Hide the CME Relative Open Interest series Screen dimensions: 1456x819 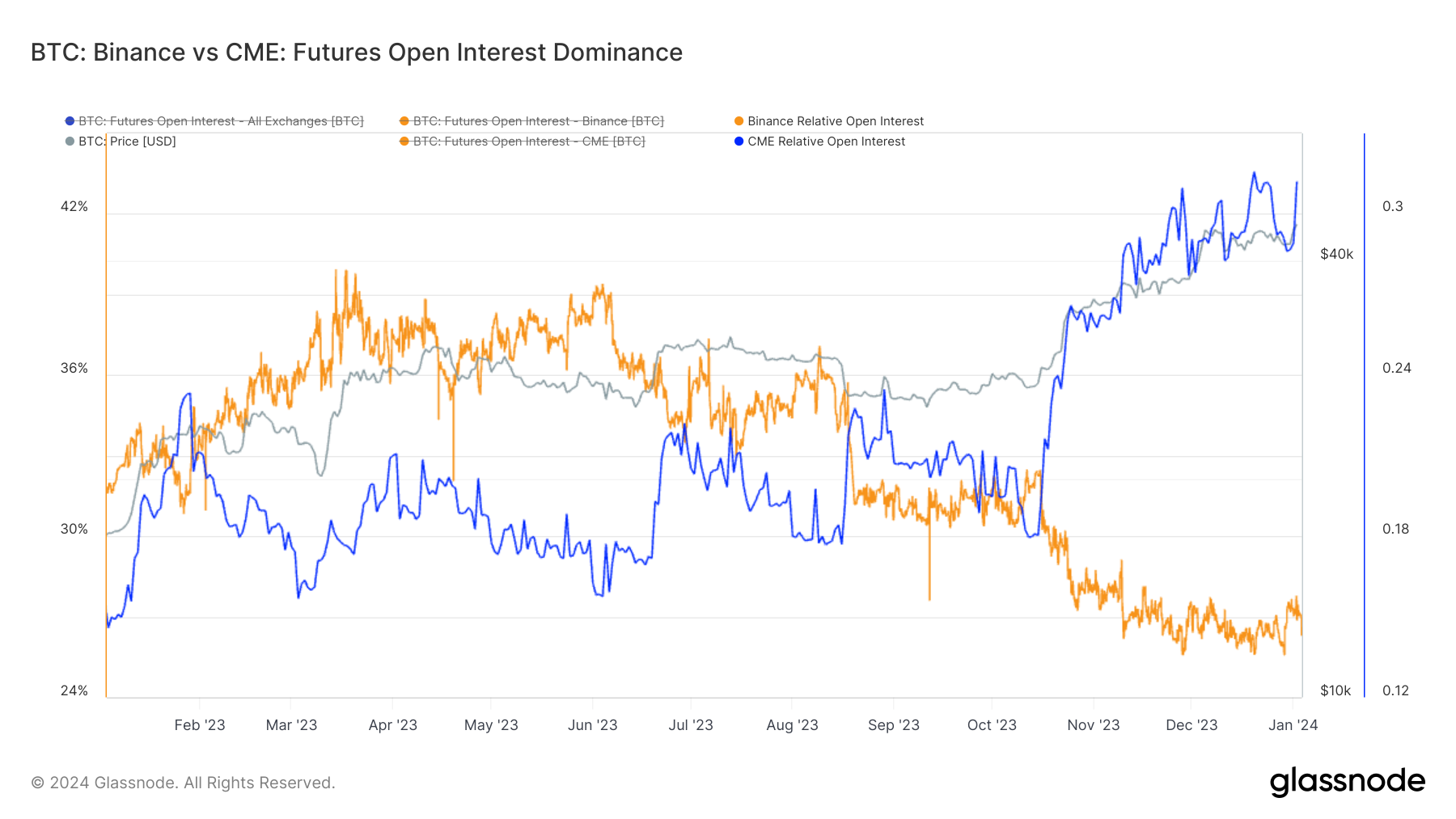(x=826, y=141)
